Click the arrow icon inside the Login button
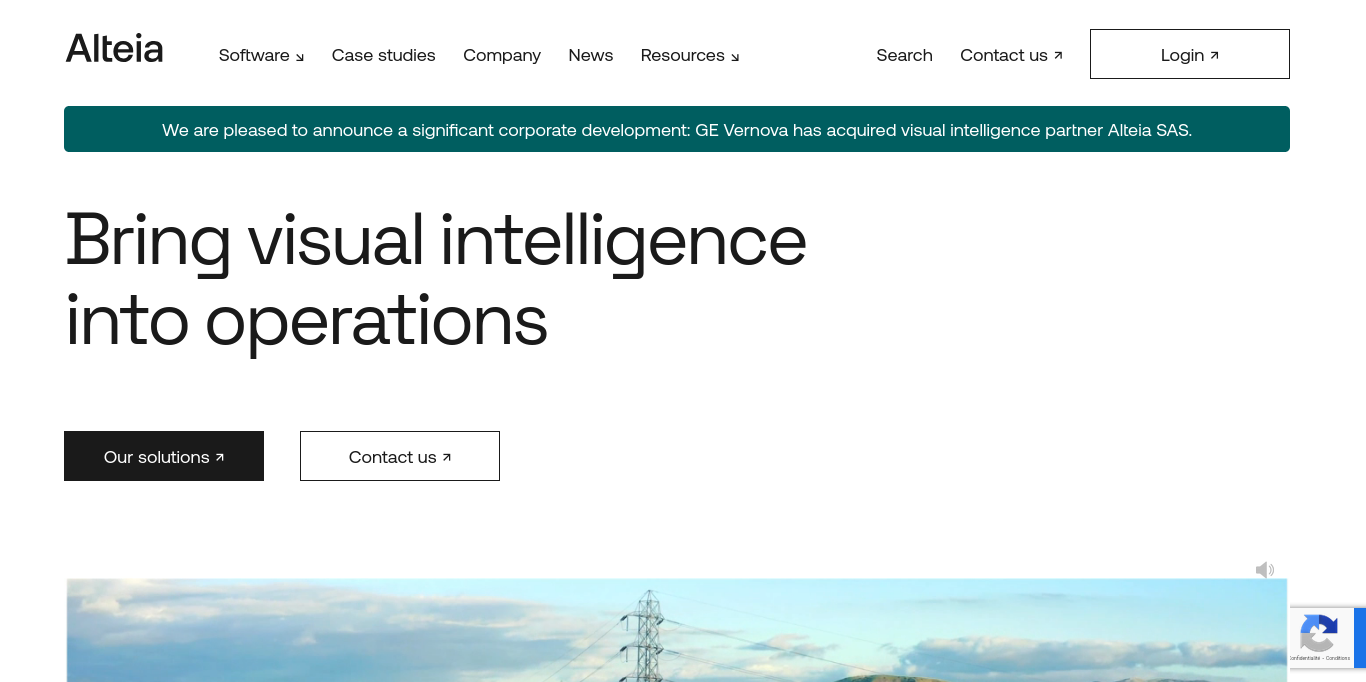 (x=1215, y=55)
